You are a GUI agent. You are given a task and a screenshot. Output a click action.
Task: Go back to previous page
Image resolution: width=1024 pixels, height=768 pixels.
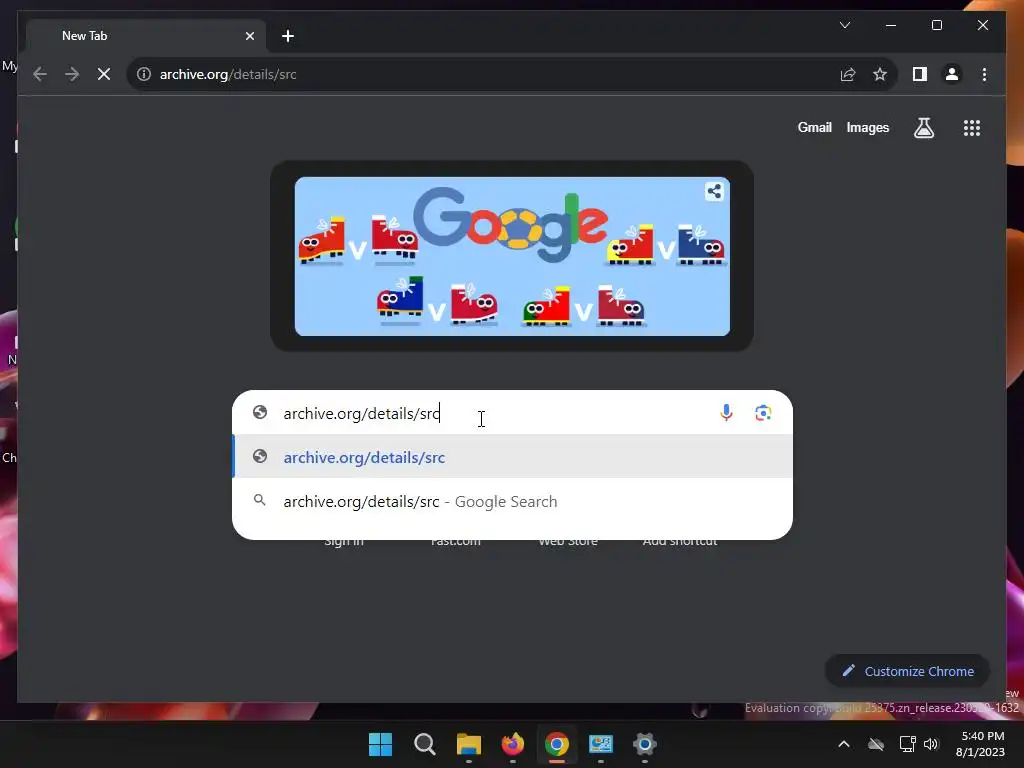[40, 74]
